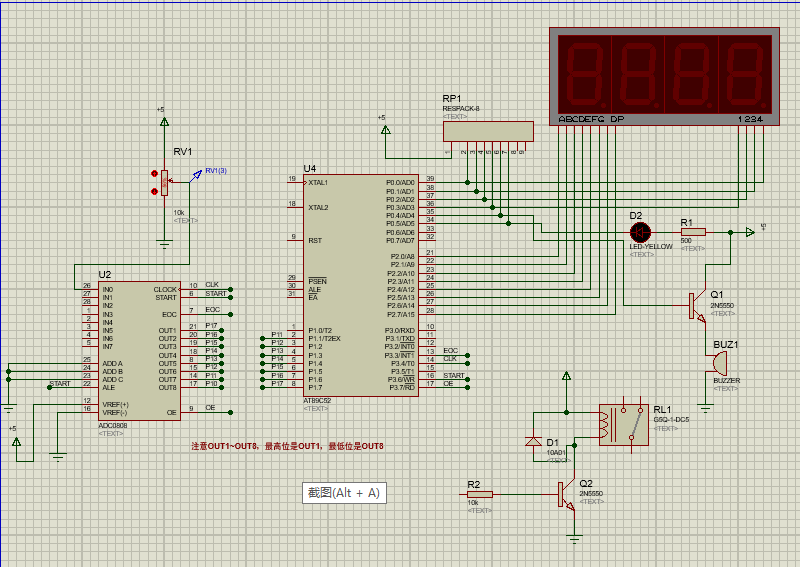Select the RP1 RESPACK-8 resistor pack
Image resolution: width=800 pixels, height=567 pixels.
[x=488, y=131]
